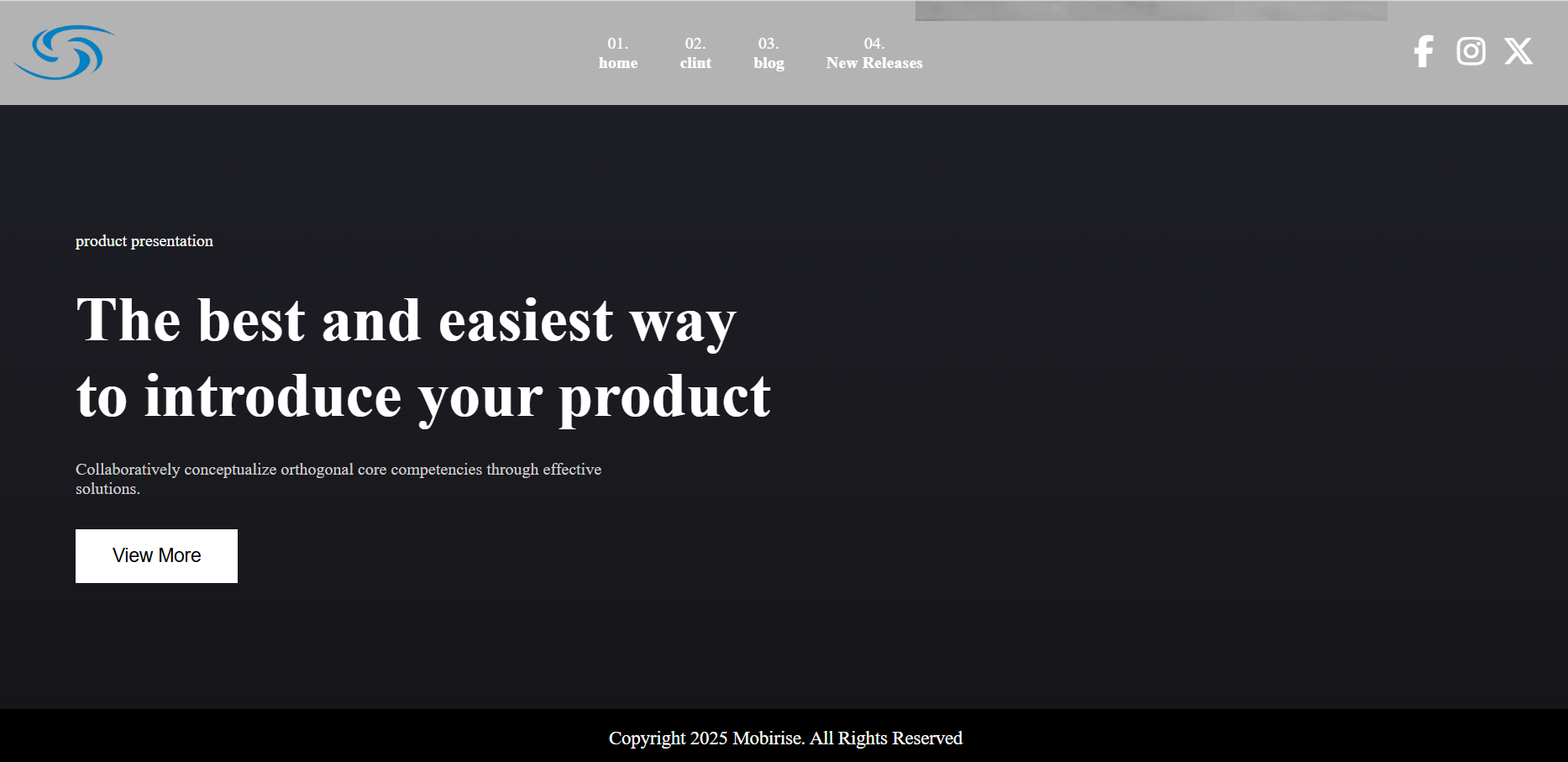Click the "03." number above blog
The width and height of the screenshot is (1568, 762).
tap(768, 44)
